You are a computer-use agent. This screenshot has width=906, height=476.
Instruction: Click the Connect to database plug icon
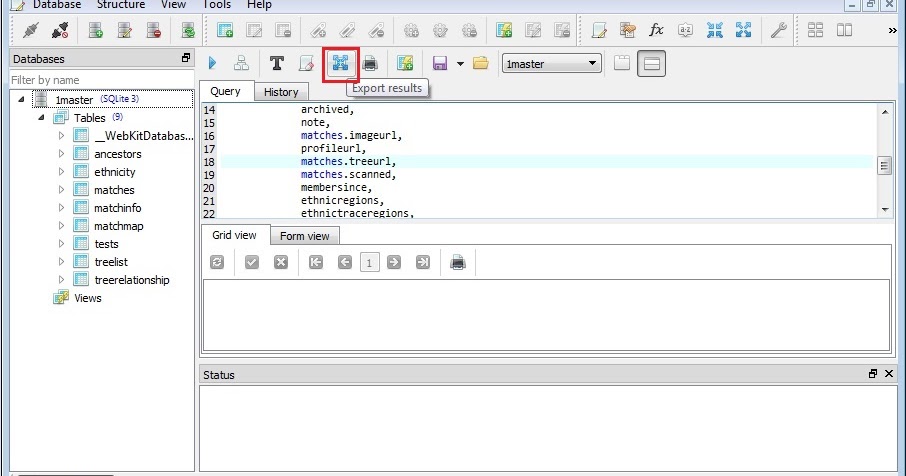31,30
